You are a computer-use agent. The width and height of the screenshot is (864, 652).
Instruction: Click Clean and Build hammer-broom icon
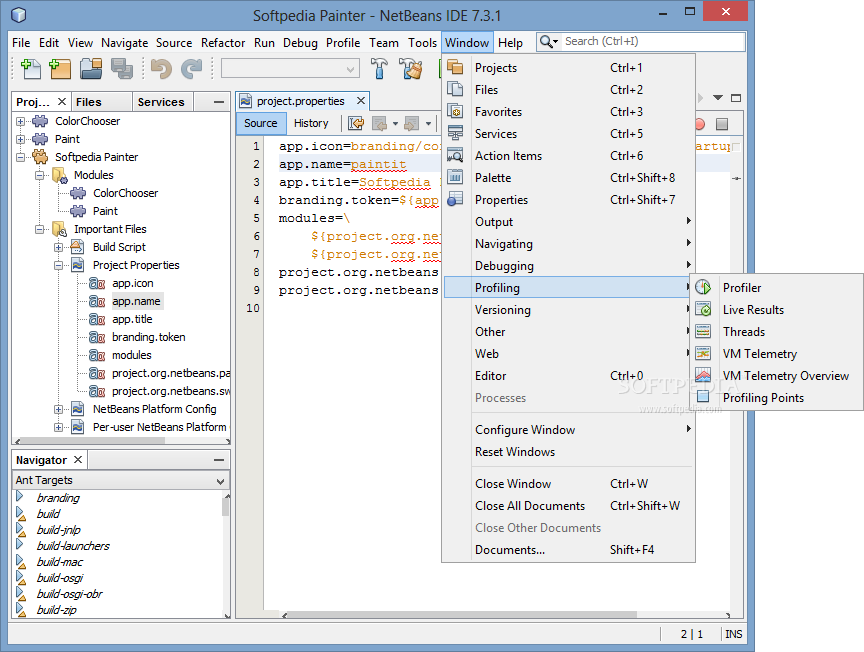click(411, 69)
